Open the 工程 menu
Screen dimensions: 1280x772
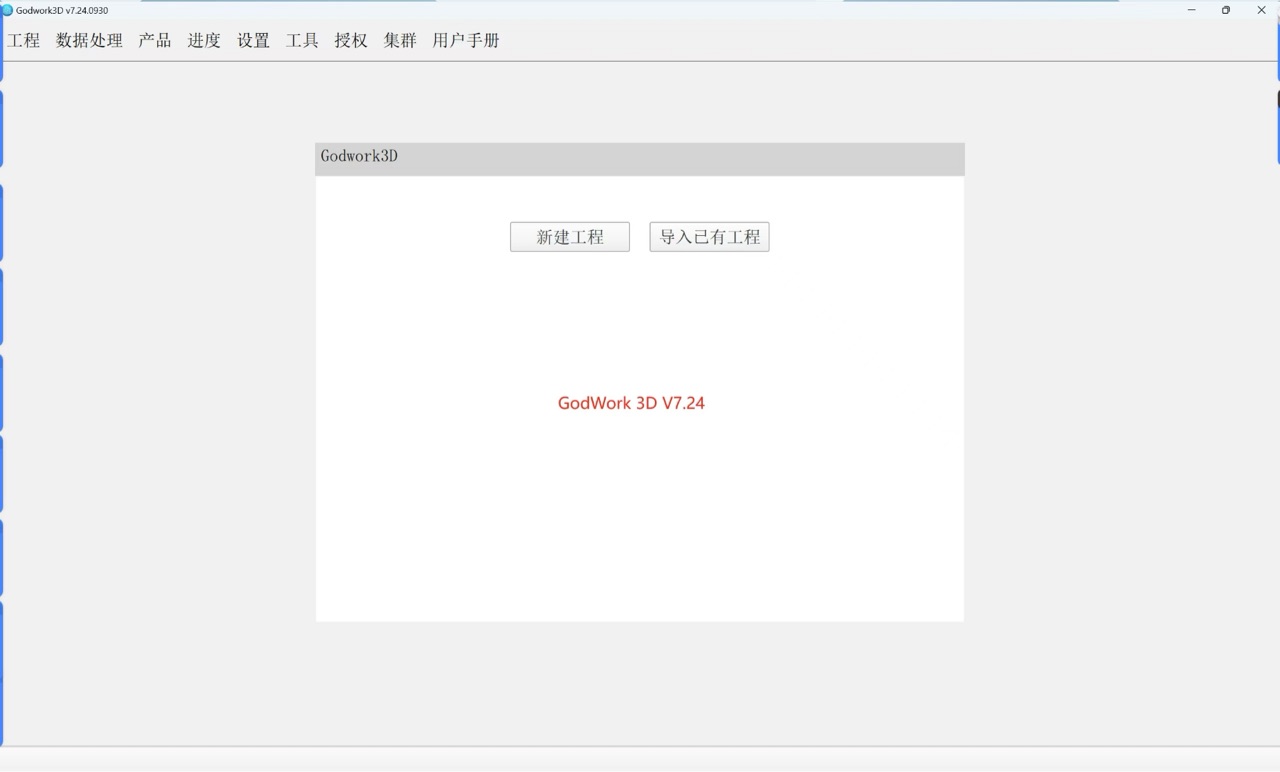pos(24,41)
